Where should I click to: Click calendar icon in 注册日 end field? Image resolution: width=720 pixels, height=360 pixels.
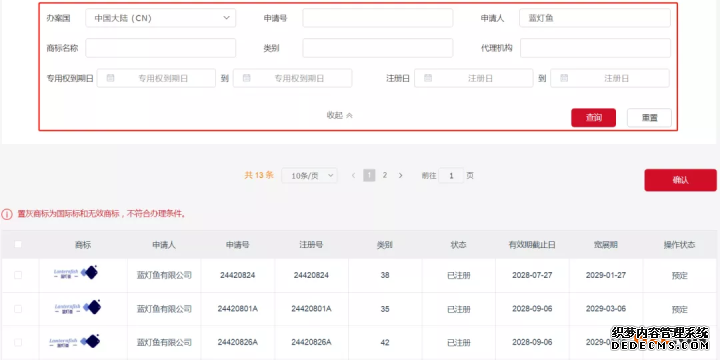click(x=564, y=78)
